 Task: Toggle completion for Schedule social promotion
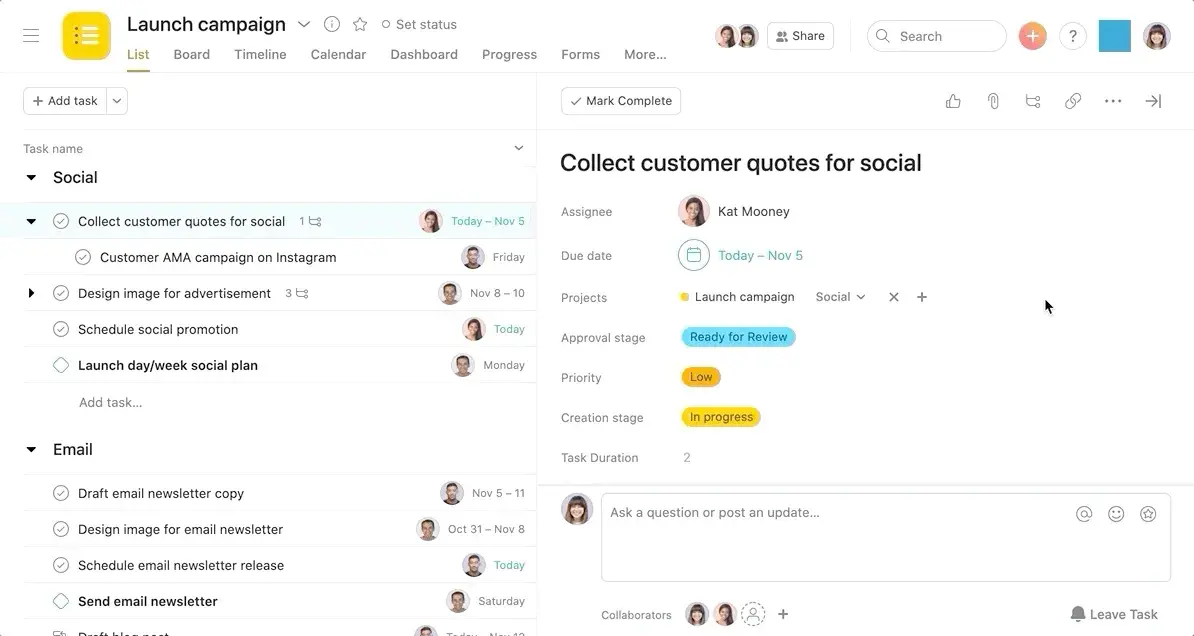tap(61, 329)
